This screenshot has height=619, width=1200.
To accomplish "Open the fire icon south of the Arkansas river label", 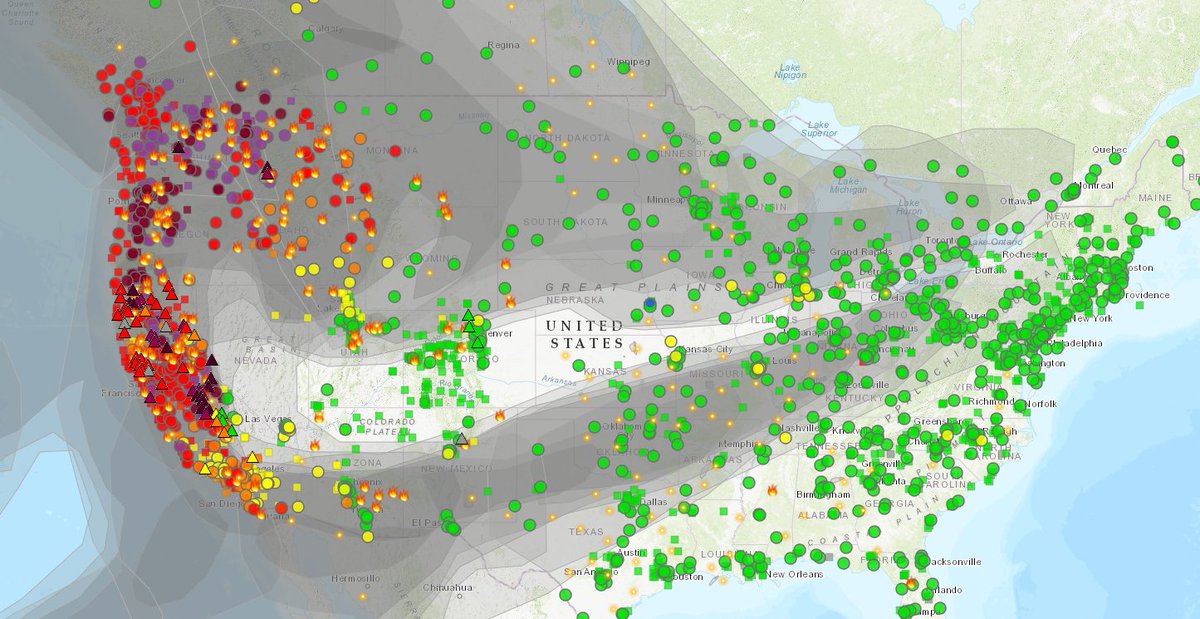I will pos(498,415).
